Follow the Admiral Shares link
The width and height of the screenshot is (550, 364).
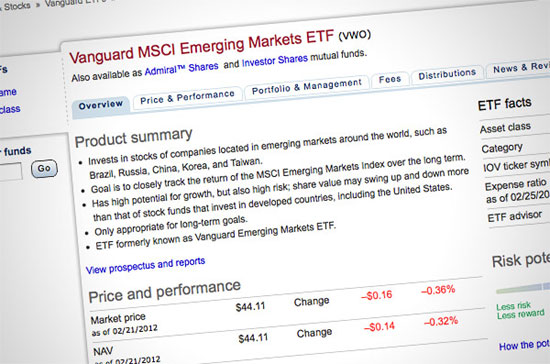point(181,69)
